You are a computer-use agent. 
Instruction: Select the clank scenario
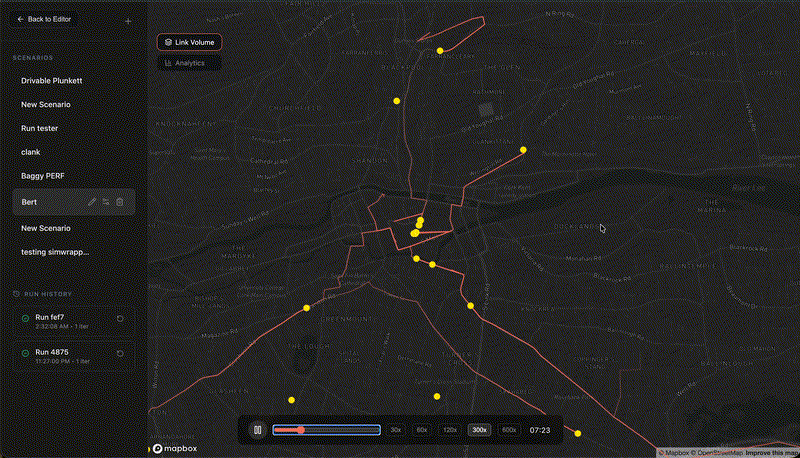(x=31, y=152)
